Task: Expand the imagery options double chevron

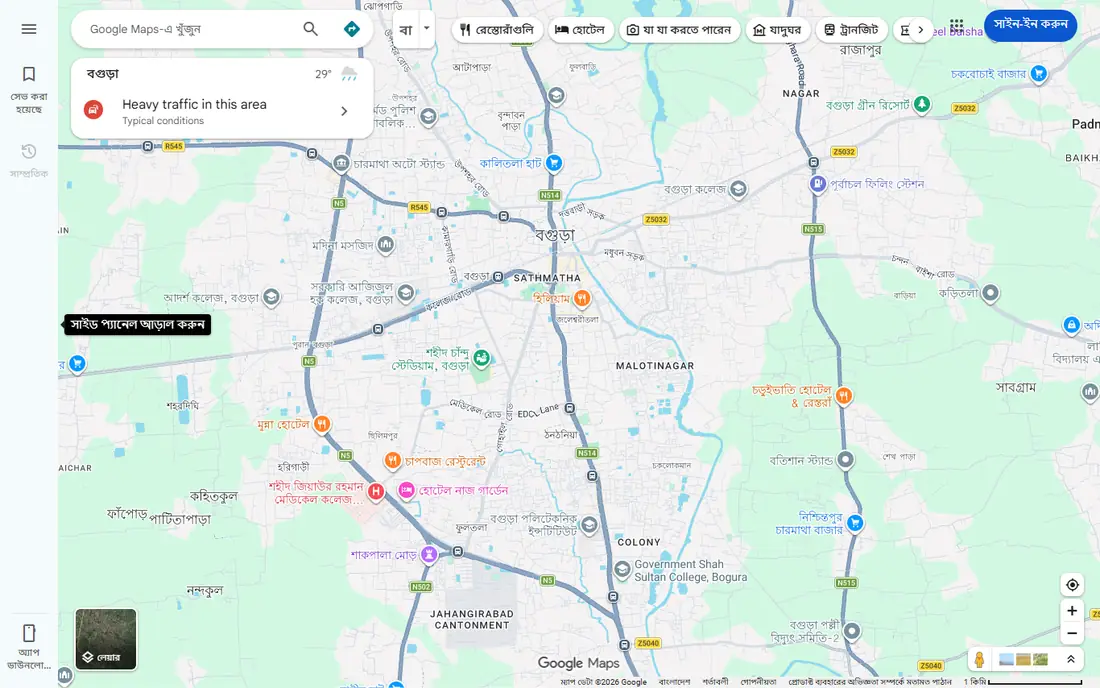Action: pos(1071,659)
